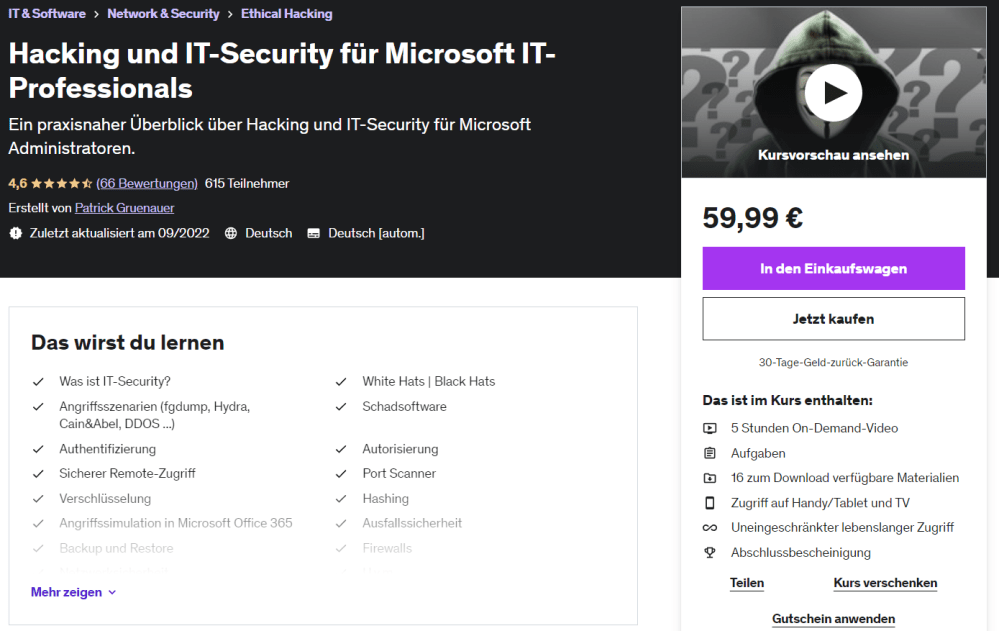This screenshot has height=631, width=999.
Task: Play the course preview video
Action: [x=834, y=93]
